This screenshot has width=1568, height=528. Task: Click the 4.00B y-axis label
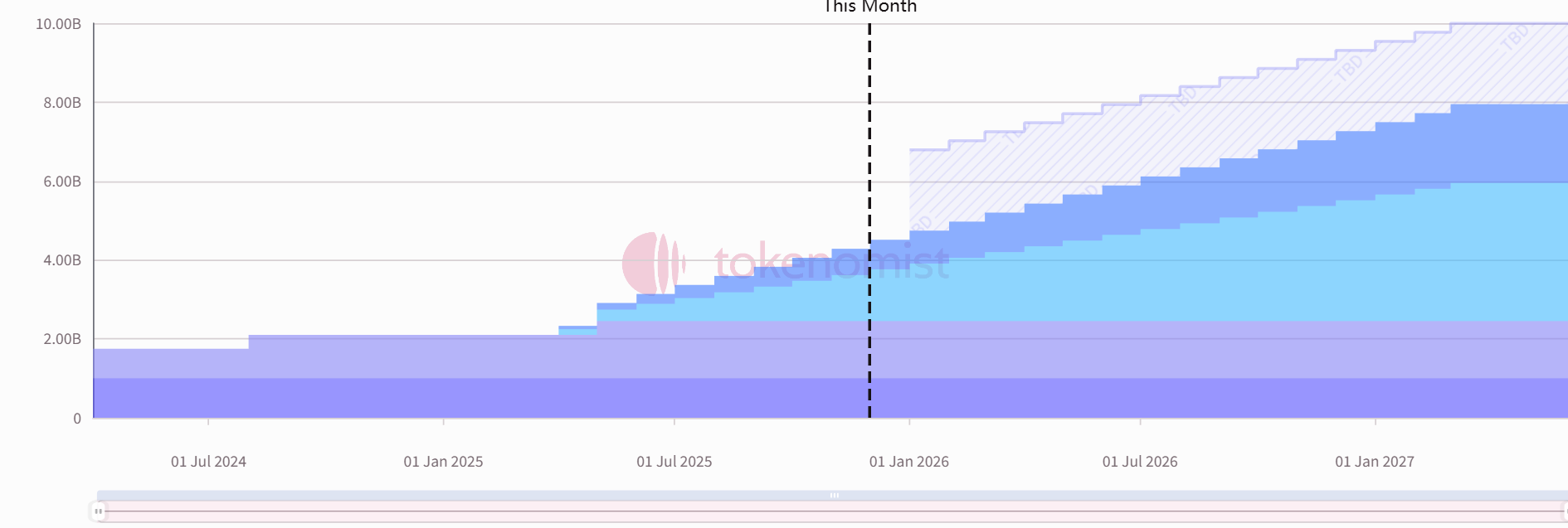(x=62, y=260)
